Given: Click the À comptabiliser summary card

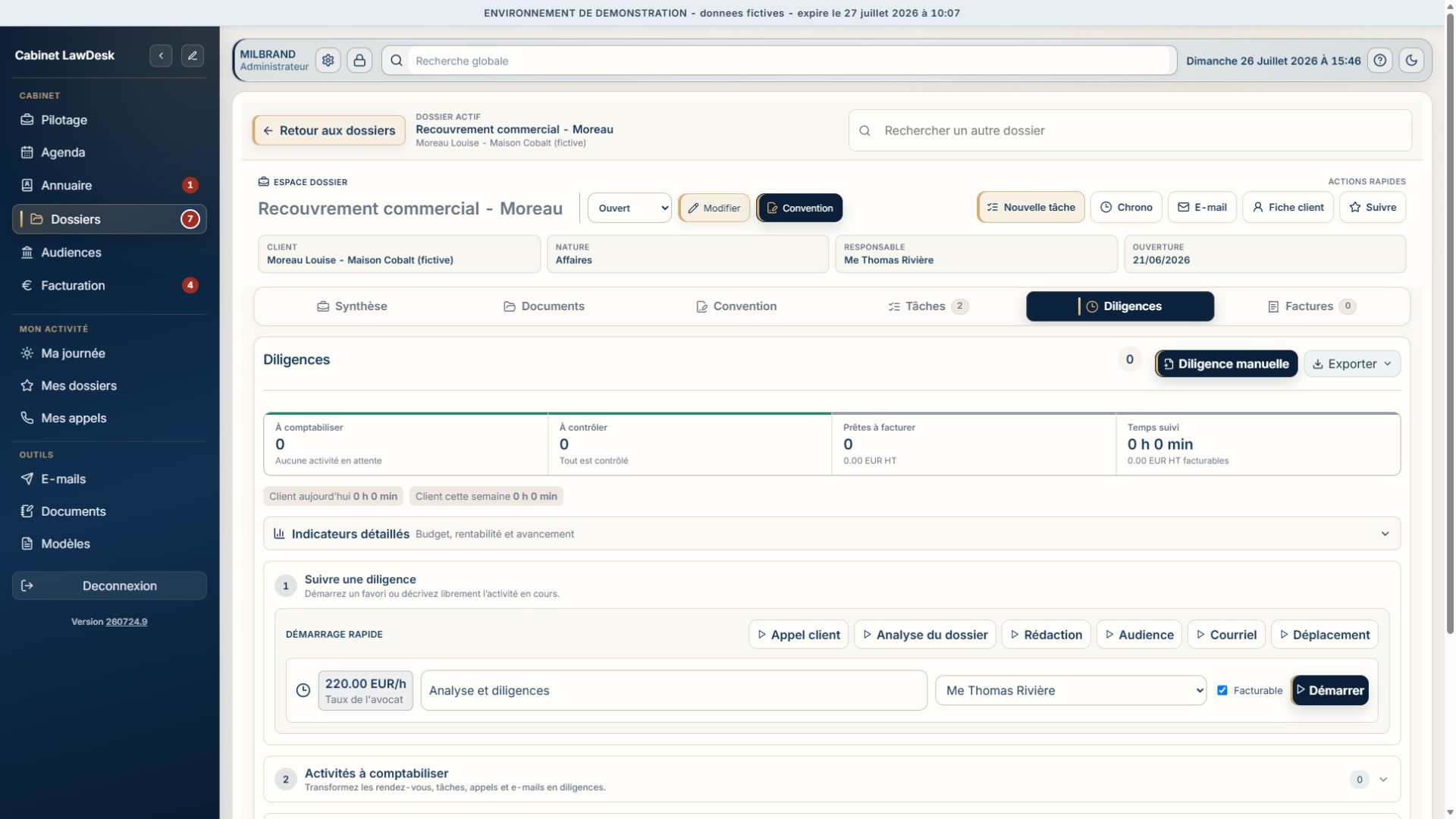Looking at the screenshot, I should [406, 444].
